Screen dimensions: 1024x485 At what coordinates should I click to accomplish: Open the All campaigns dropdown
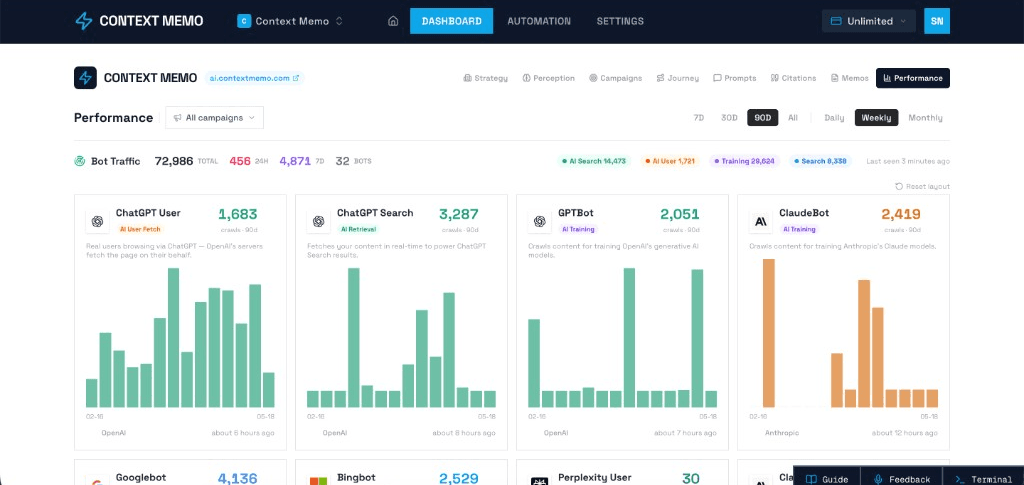(x=214, y=117)
